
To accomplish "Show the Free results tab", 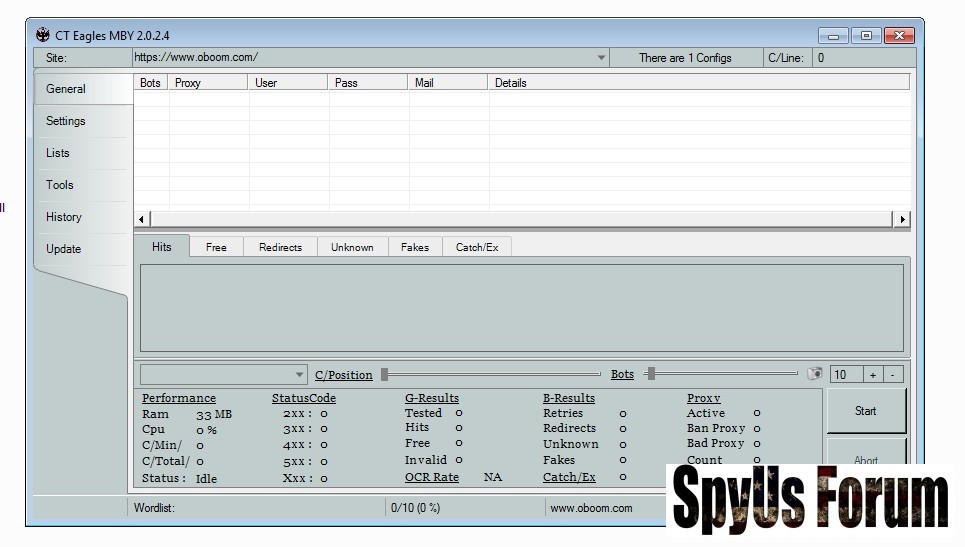I will [216, 247].
